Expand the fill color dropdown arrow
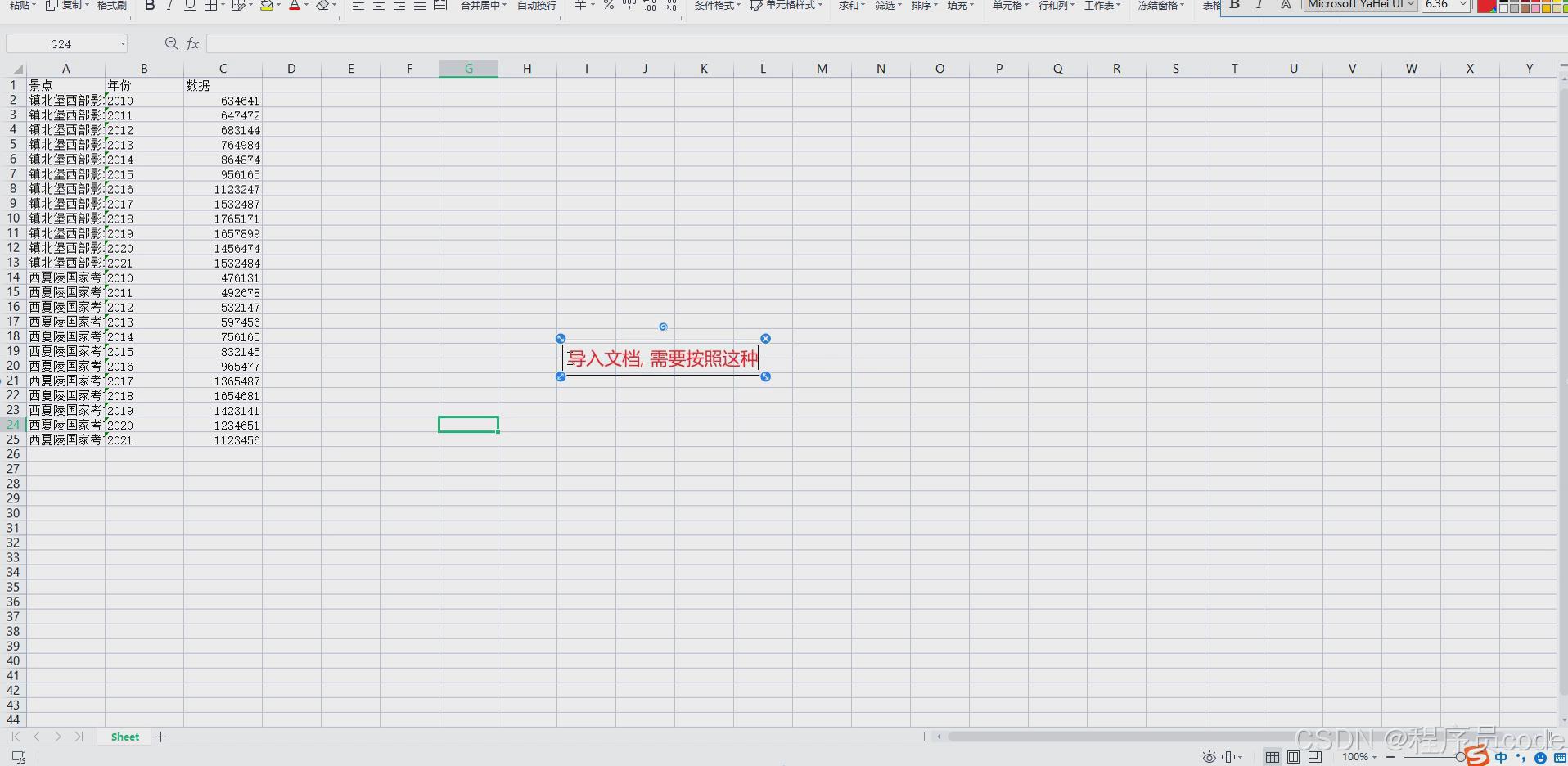Image resolution: width=1568 pixels, height=766 pixels. [277, 6]
